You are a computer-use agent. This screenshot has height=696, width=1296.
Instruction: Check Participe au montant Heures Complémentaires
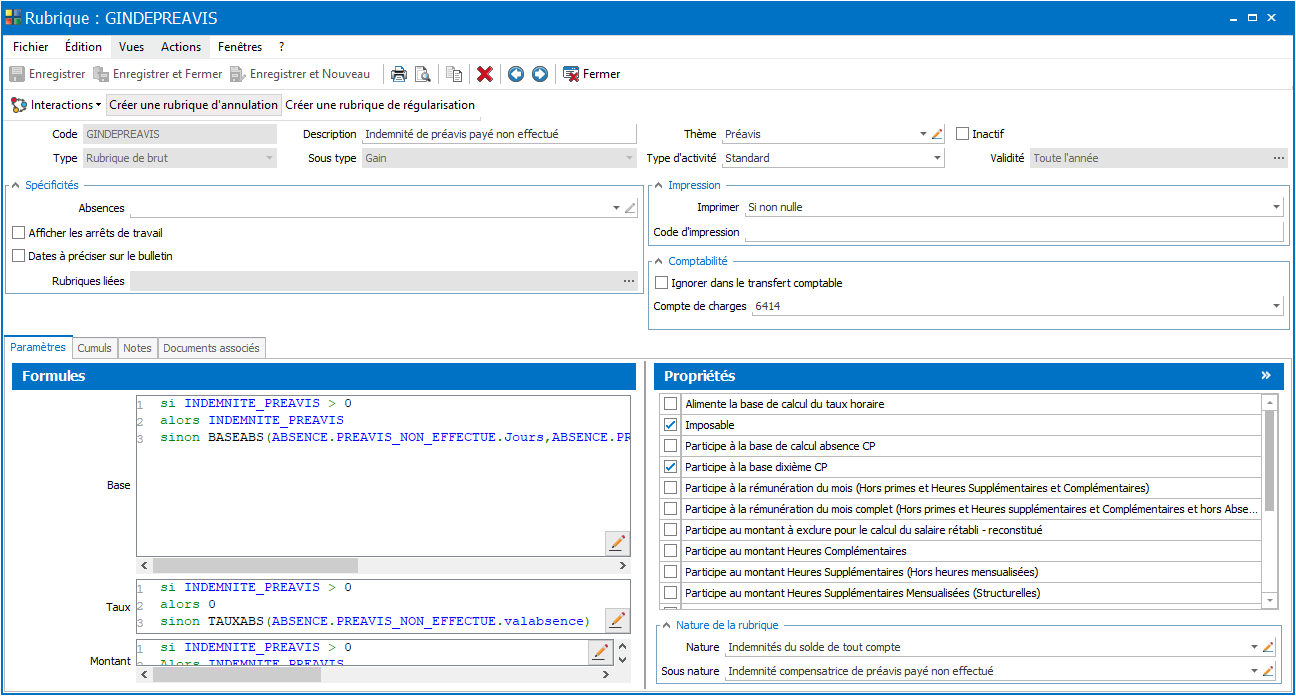coord(671,551)
